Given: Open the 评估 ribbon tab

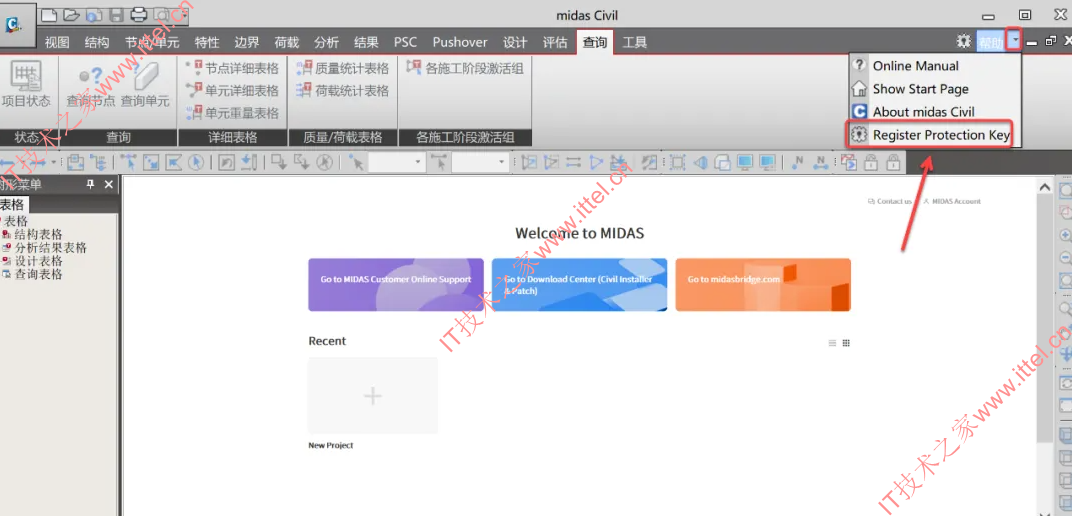Looking at the screenshot, I should (x=555, y=42).
